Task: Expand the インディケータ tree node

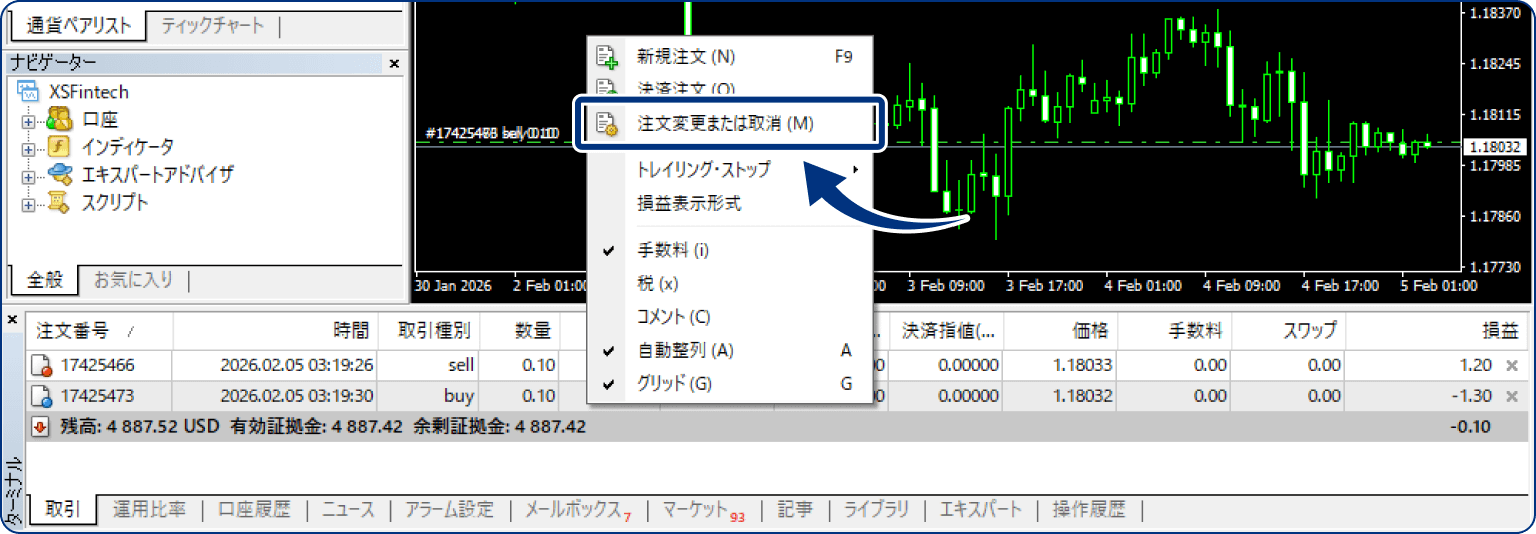Action: (x=27, y=148)
